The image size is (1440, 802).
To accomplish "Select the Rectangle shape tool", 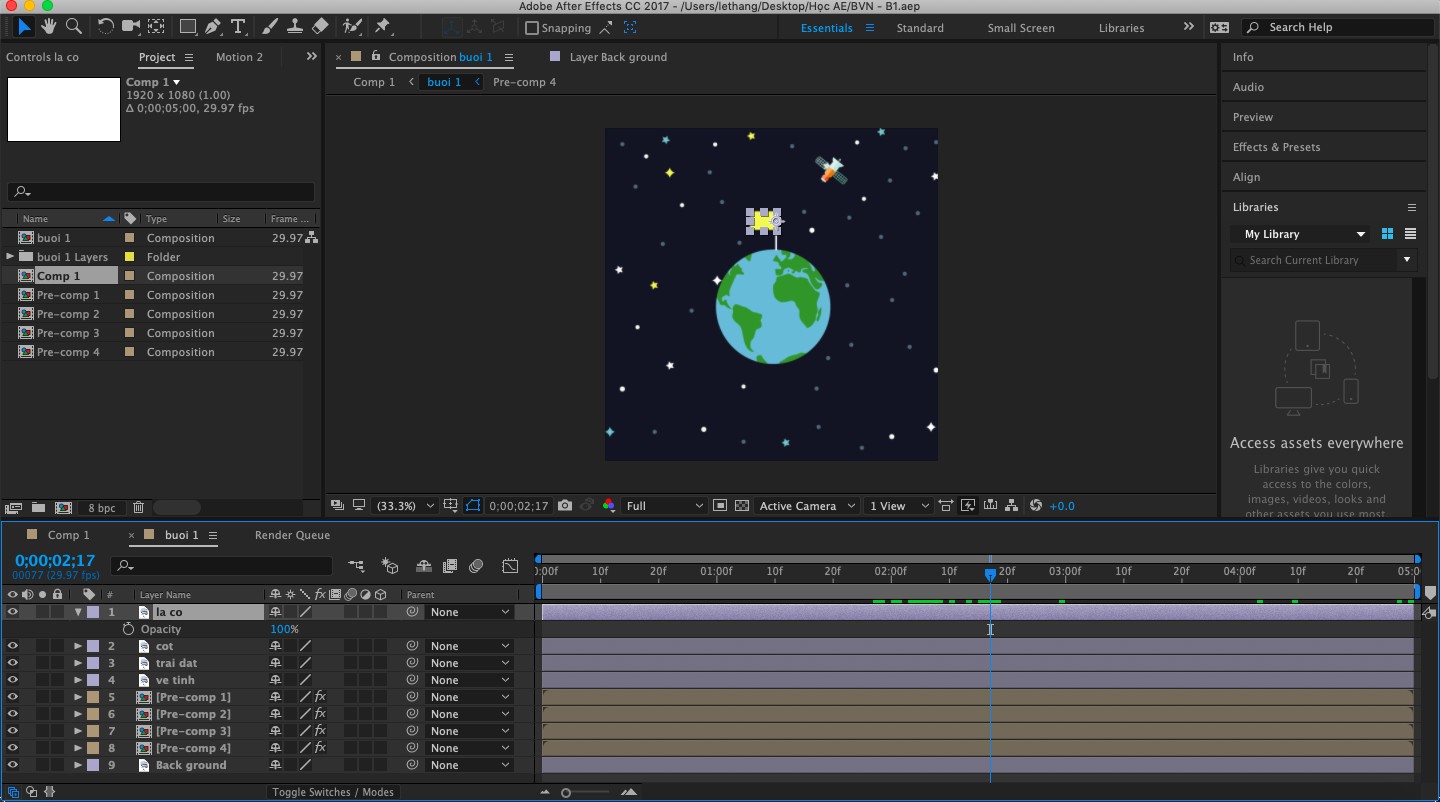I will pos(187,27).
